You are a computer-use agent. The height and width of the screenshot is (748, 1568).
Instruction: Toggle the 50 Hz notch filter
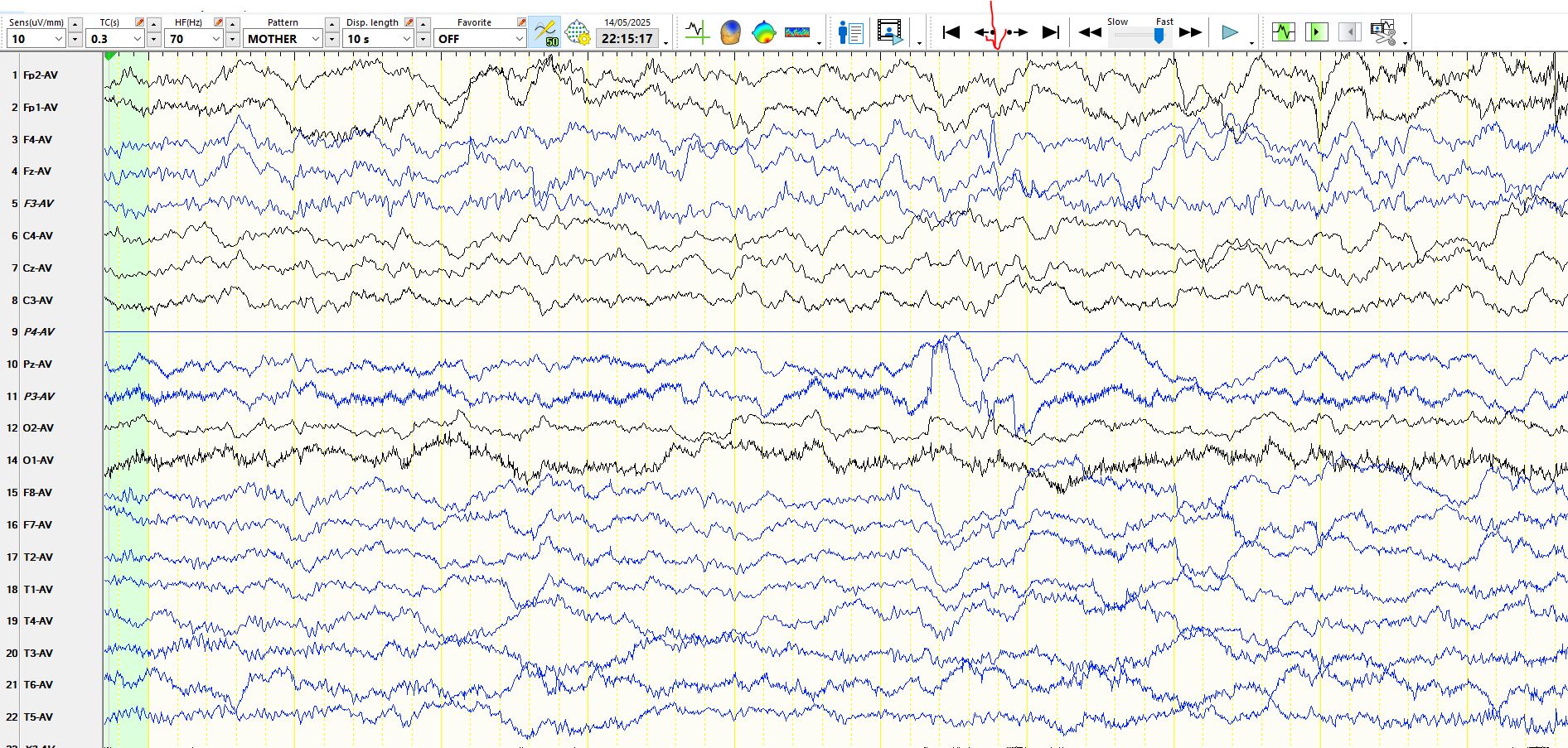(545, 32)
